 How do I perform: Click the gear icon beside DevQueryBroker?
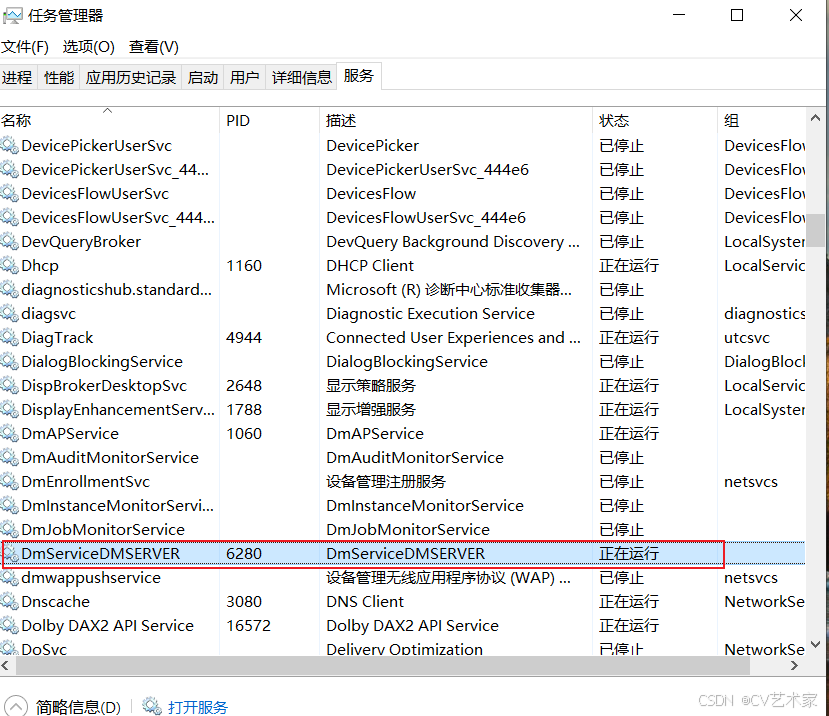pos(10,242)
